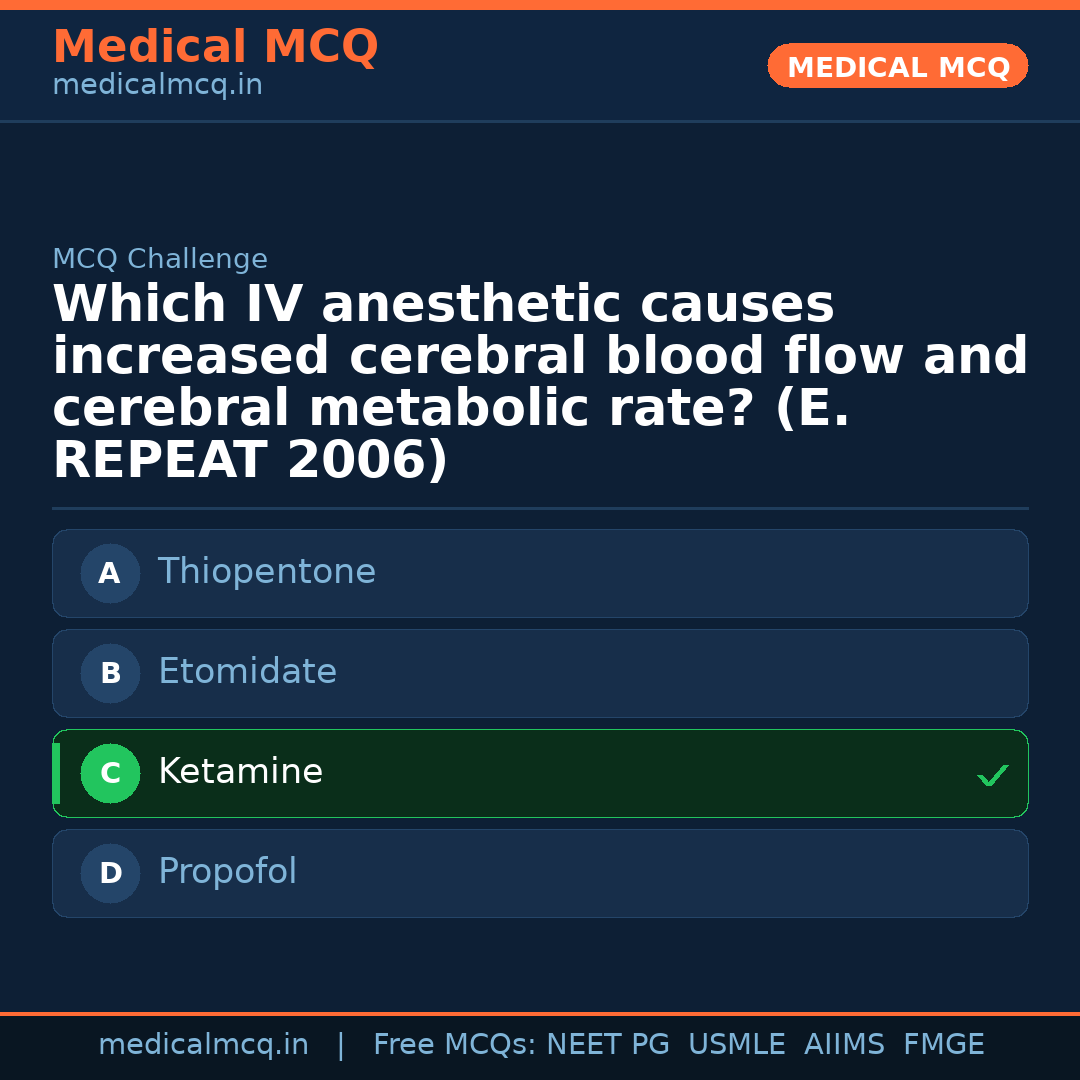Click the green checkmark beside Ketamine
The image size is (1080, 1080).
(992, 775)
